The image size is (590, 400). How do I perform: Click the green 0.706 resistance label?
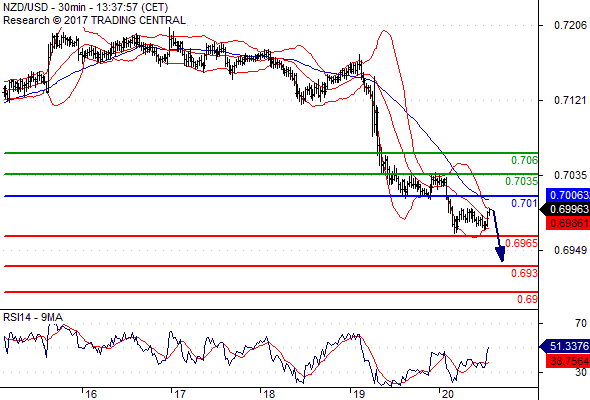pyautogui.click(x=524, y=160)
